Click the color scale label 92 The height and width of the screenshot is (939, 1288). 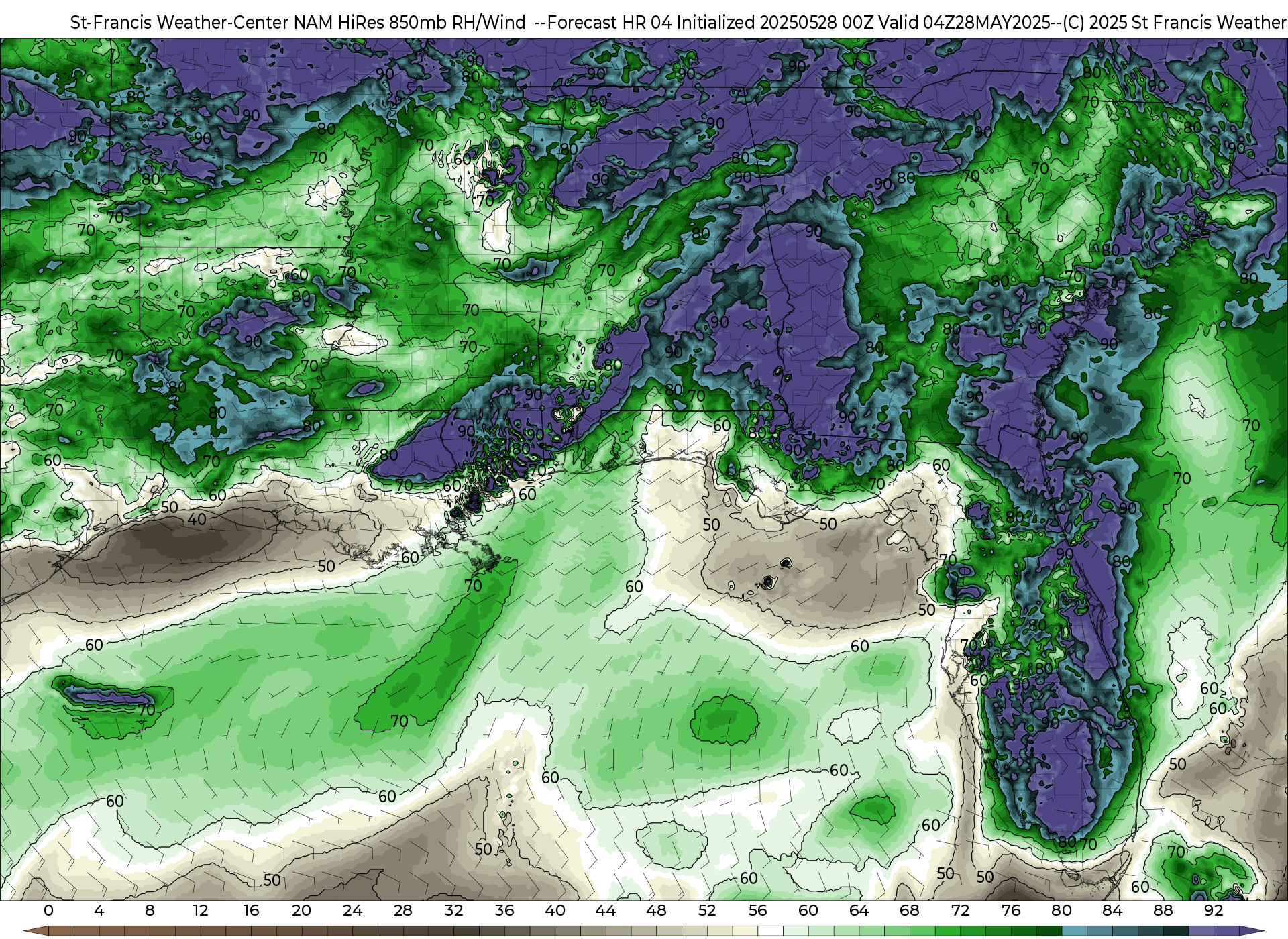pyautogui.click(x=1214, y=911)
